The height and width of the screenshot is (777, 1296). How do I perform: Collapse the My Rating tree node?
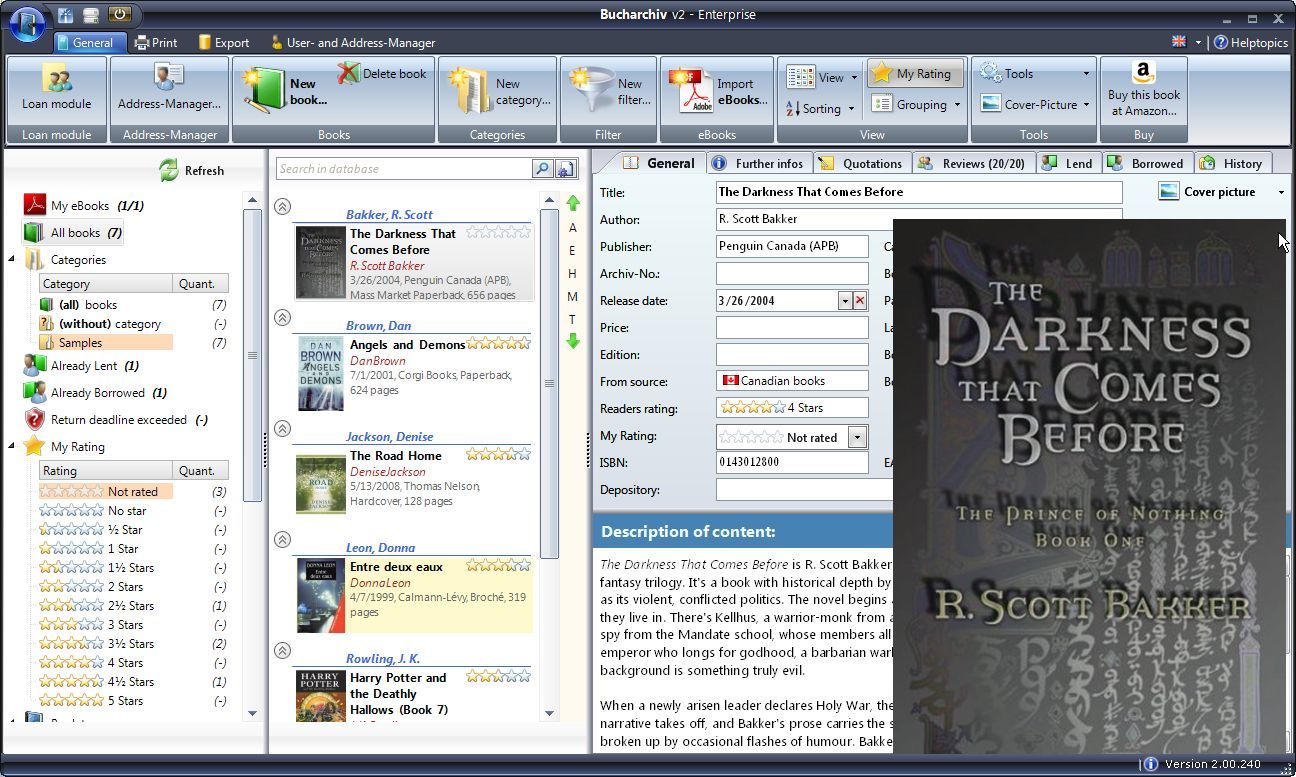click(x=12, y=446)
